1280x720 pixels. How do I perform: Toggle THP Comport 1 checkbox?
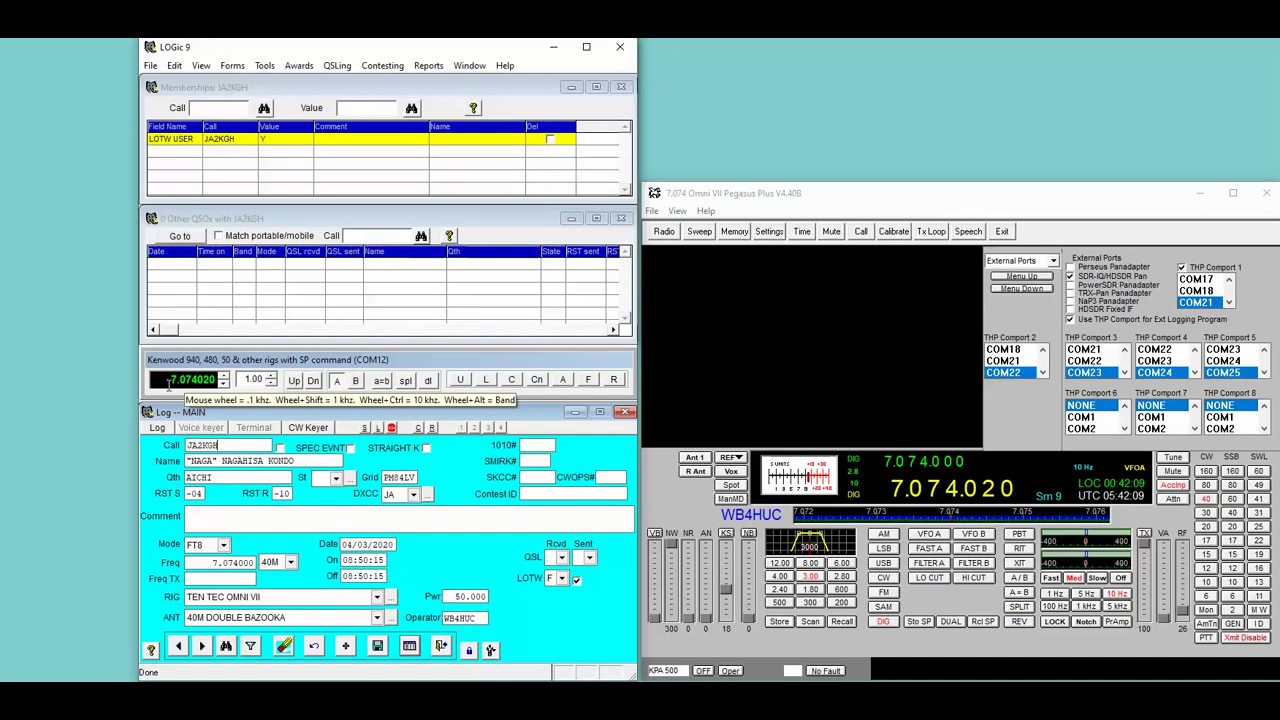click(1182, 268)
